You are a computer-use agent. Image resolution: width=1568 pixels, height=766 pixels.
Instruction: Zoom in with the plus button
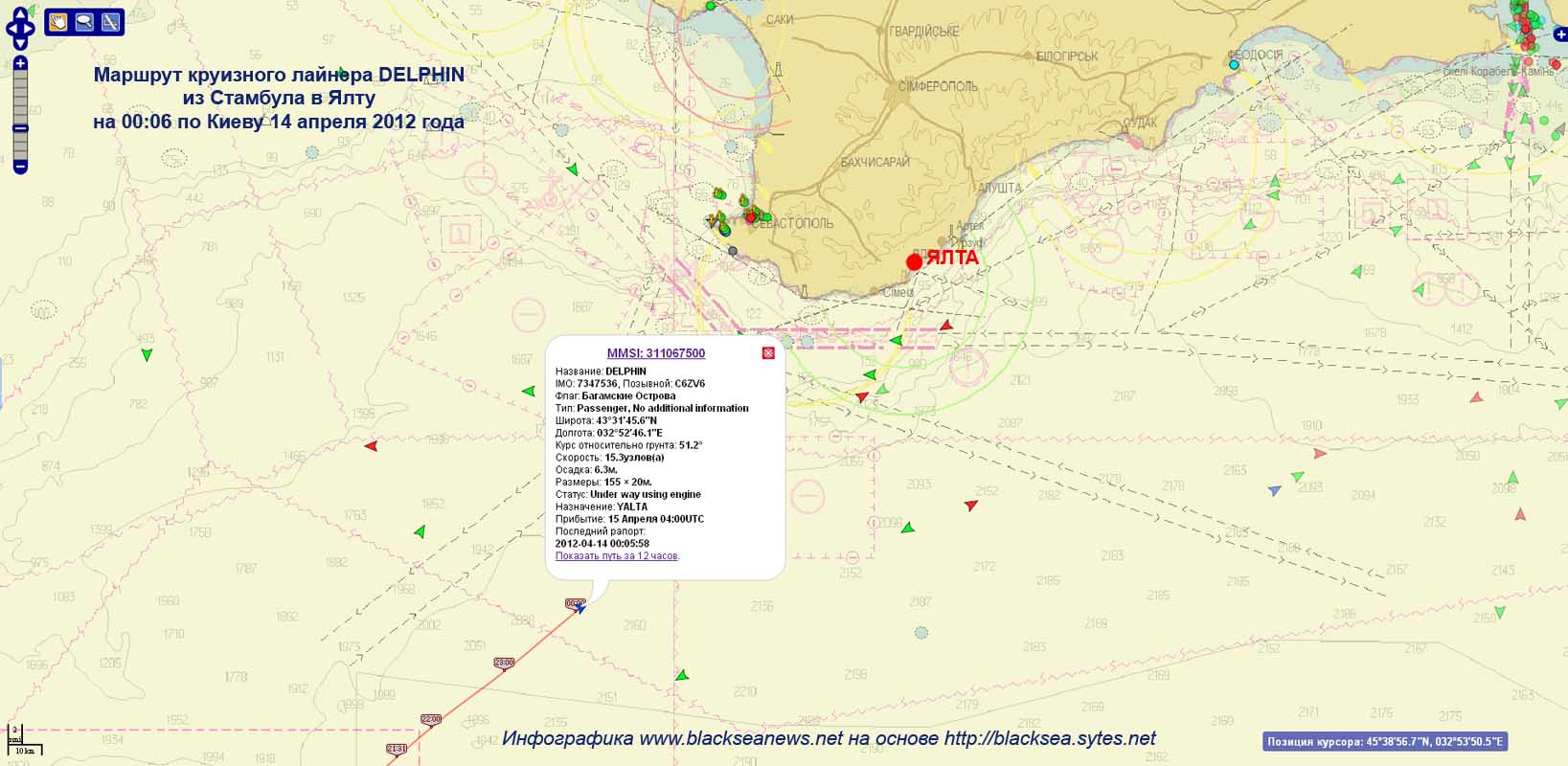20,63
